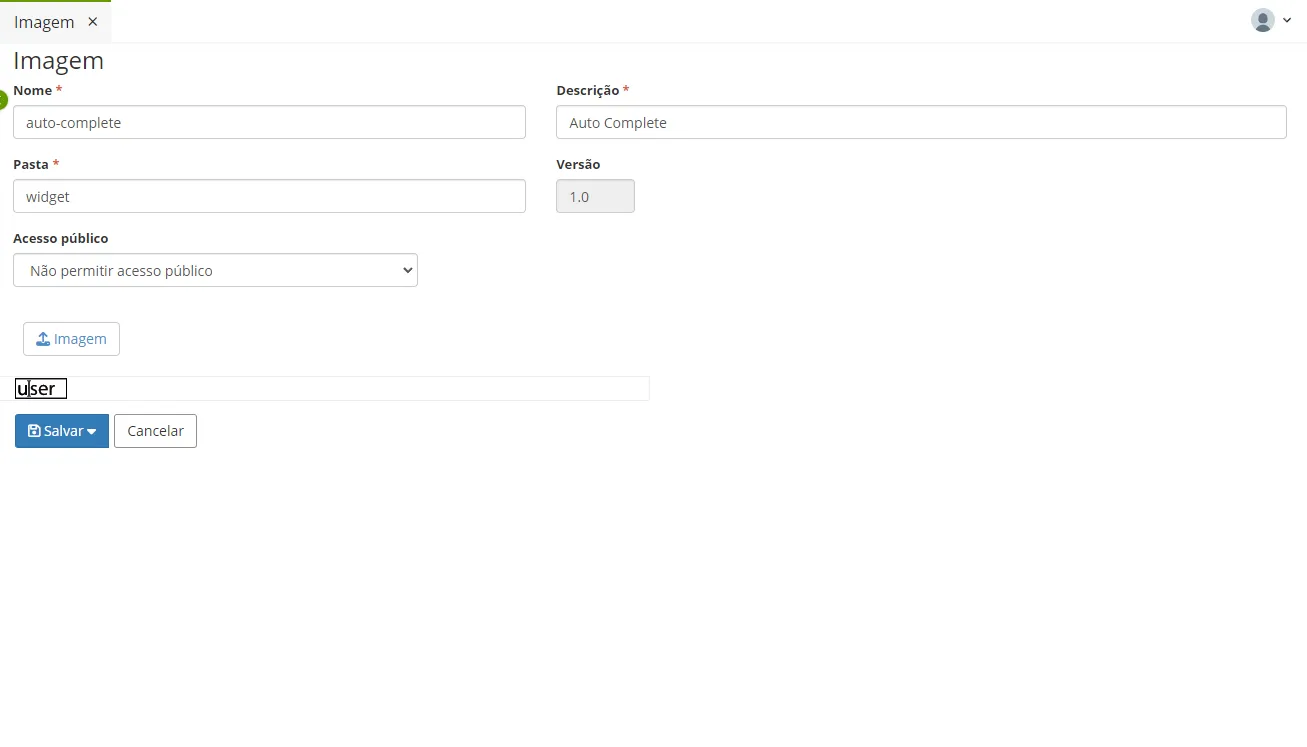Open the user avatar menu
Viewport: 1307px width, 747px height.
(x=1263, y=20)
